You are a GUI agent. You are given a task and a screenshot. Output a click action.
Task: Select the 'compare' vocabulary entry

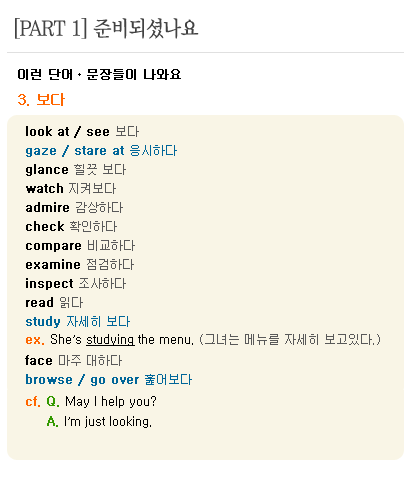tap(80, 246)
